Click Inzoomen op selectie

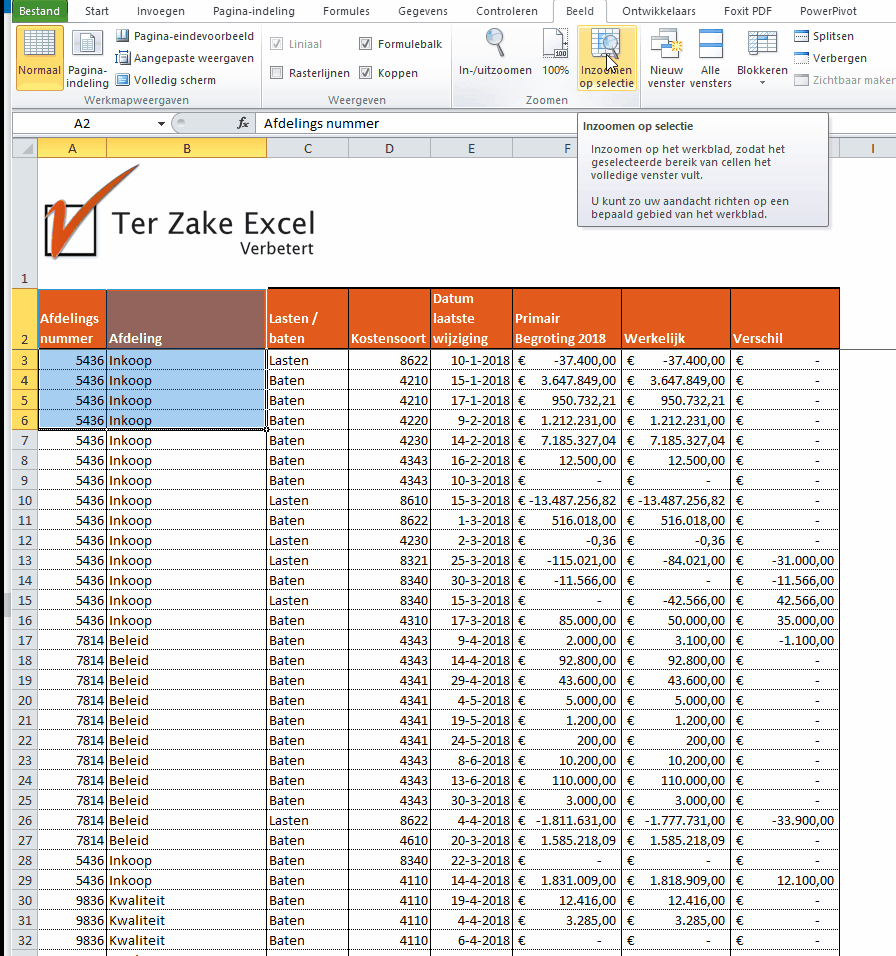(606, 58)
